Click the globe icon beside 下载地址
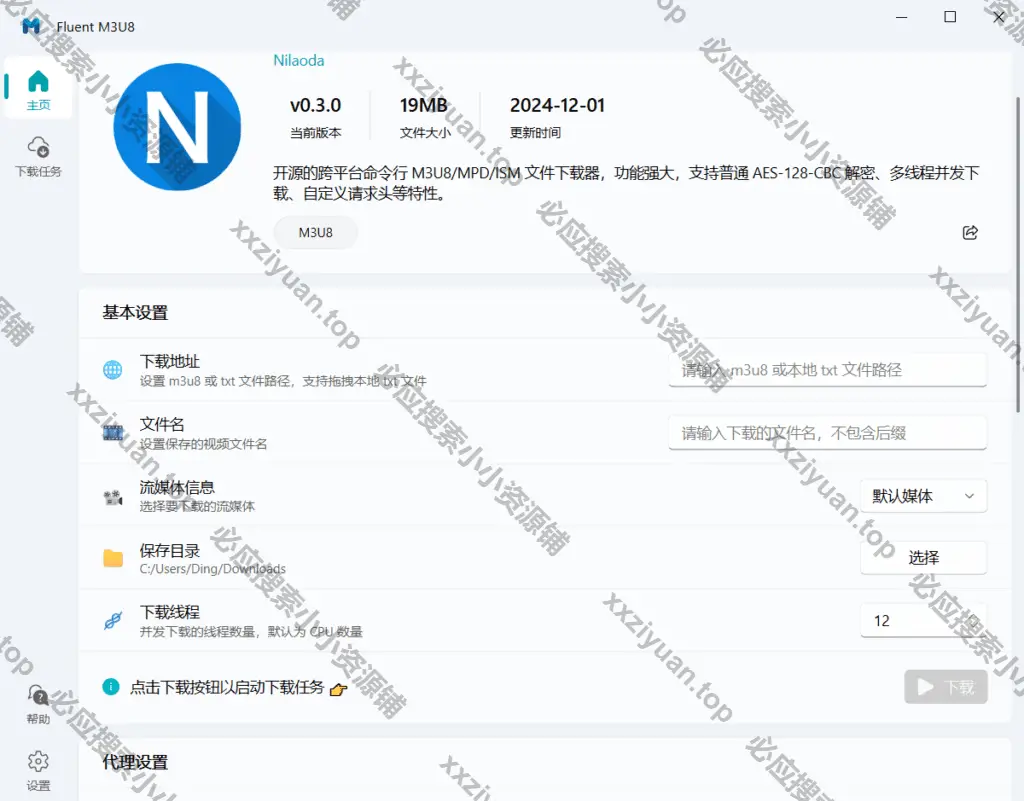The image size is (1024, 801). (x=113, y=370)
